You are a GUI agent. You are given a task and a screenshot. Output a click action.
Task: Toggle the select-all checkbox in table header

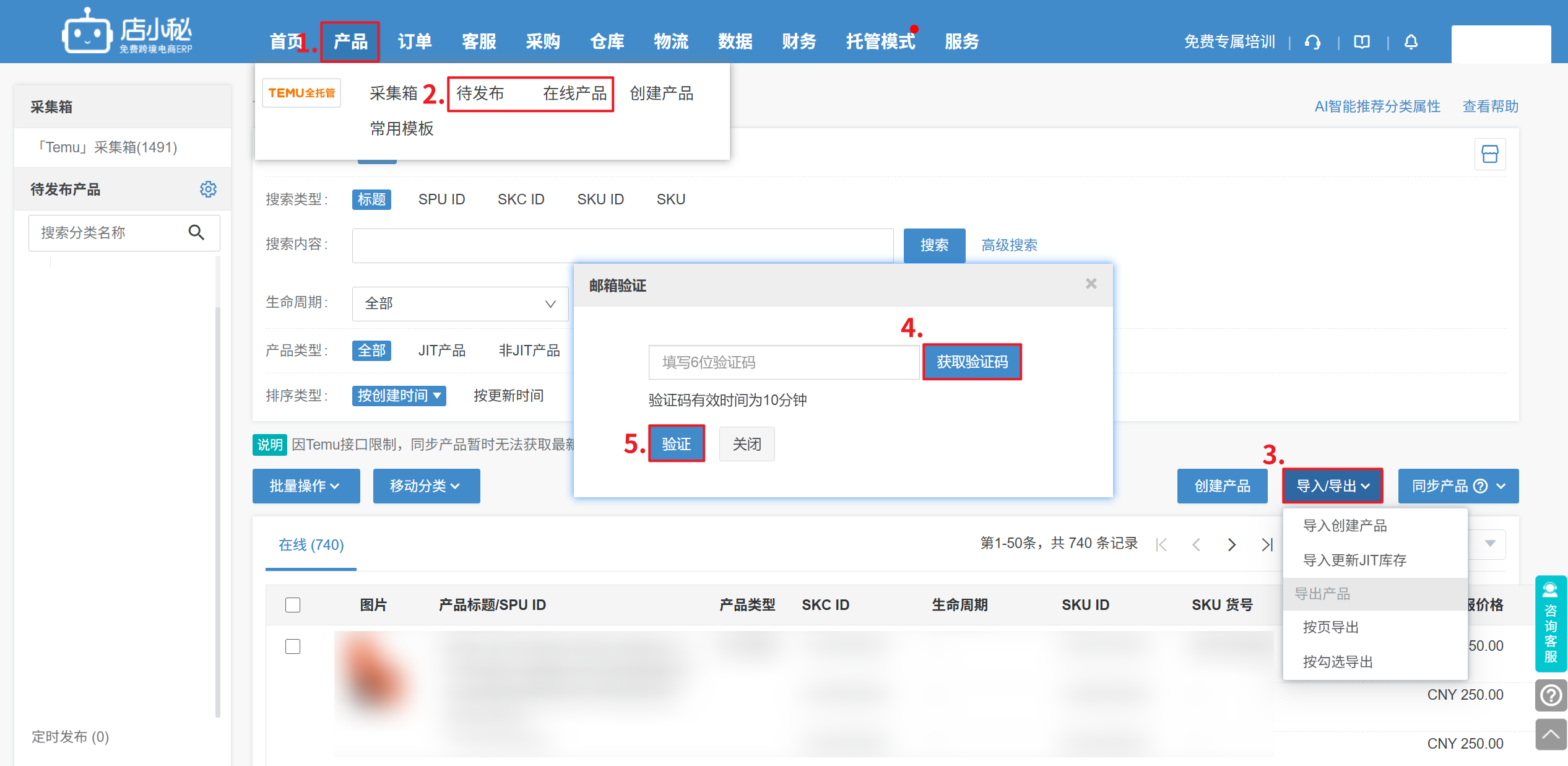(x=293, y=605)
